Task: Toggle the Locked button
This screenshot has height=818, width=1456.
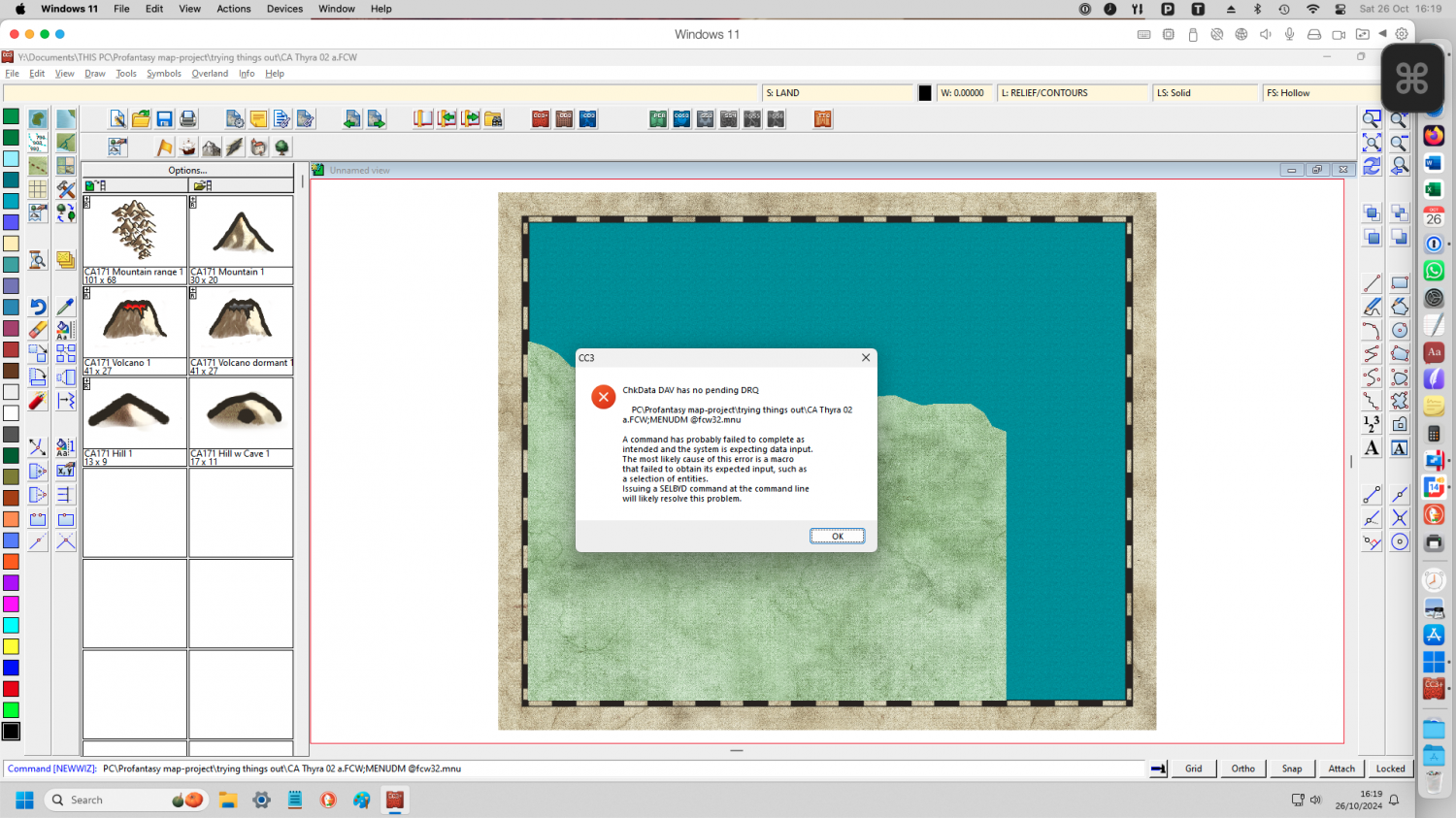Action: [x=1390, y=769]
